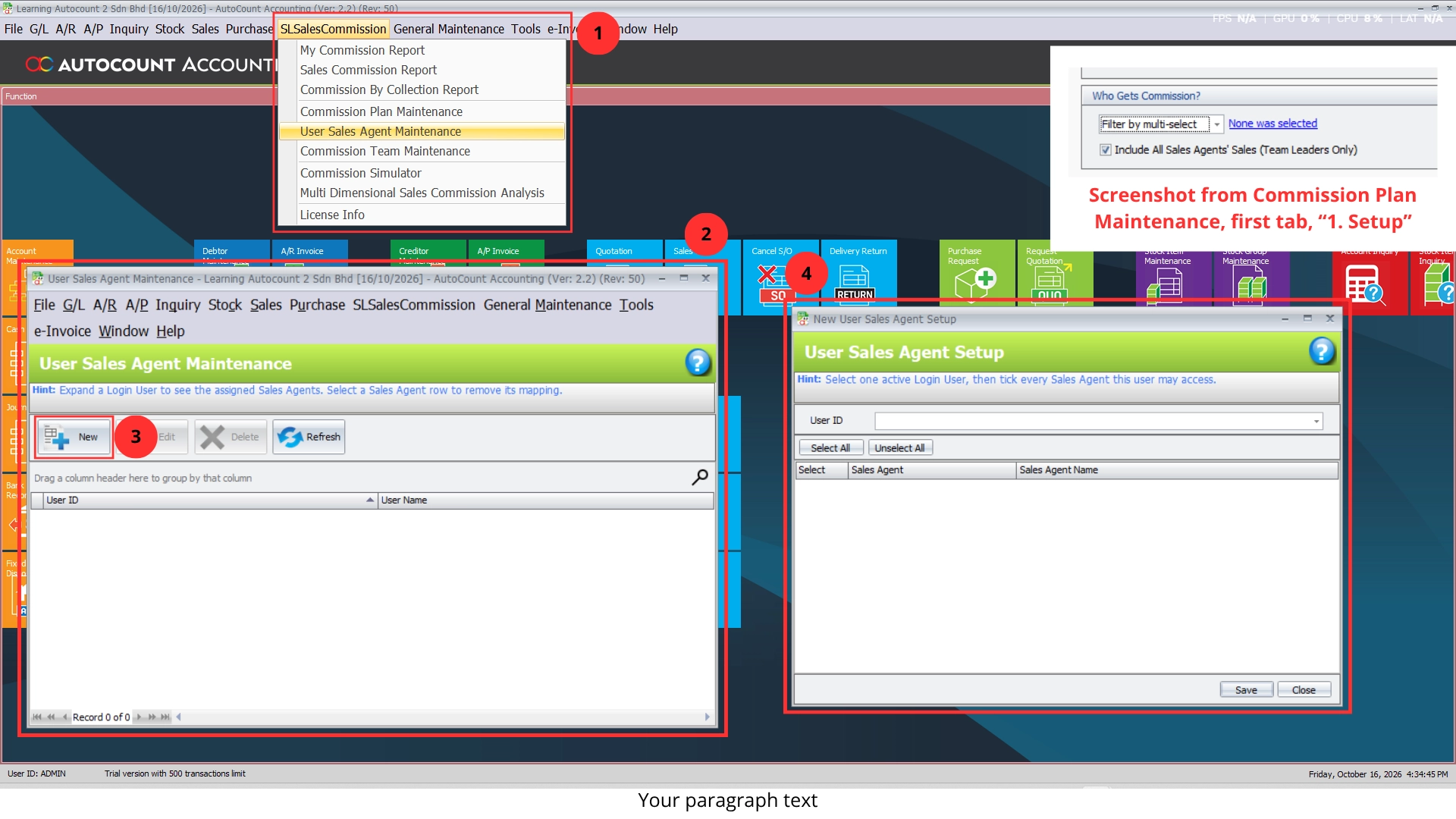This screenshot has width=1456, height=819.
Task: Click Select All button in setup dialog
Action: (x=830, y=448)
